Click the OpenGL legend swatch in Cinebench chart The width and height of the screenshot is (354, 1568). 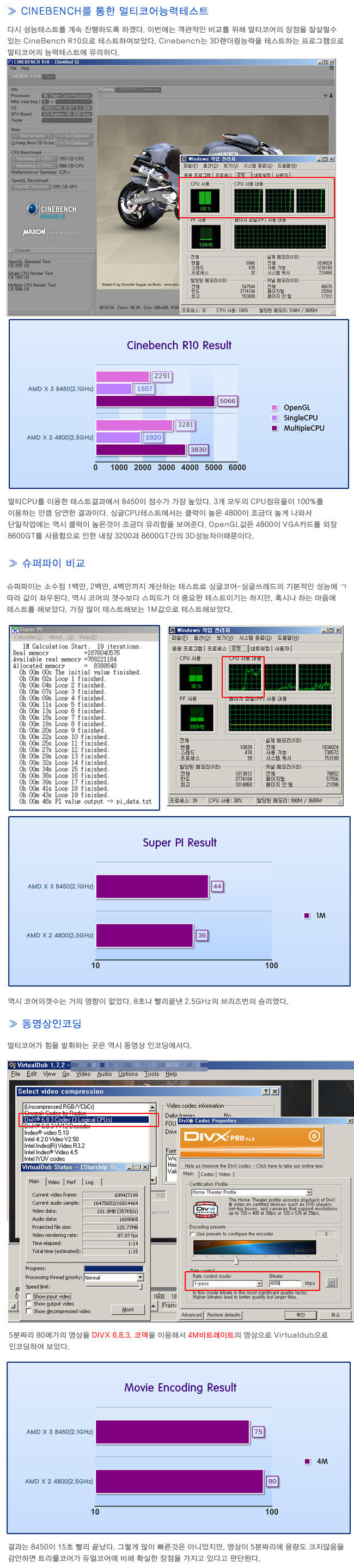pos(275,408)
